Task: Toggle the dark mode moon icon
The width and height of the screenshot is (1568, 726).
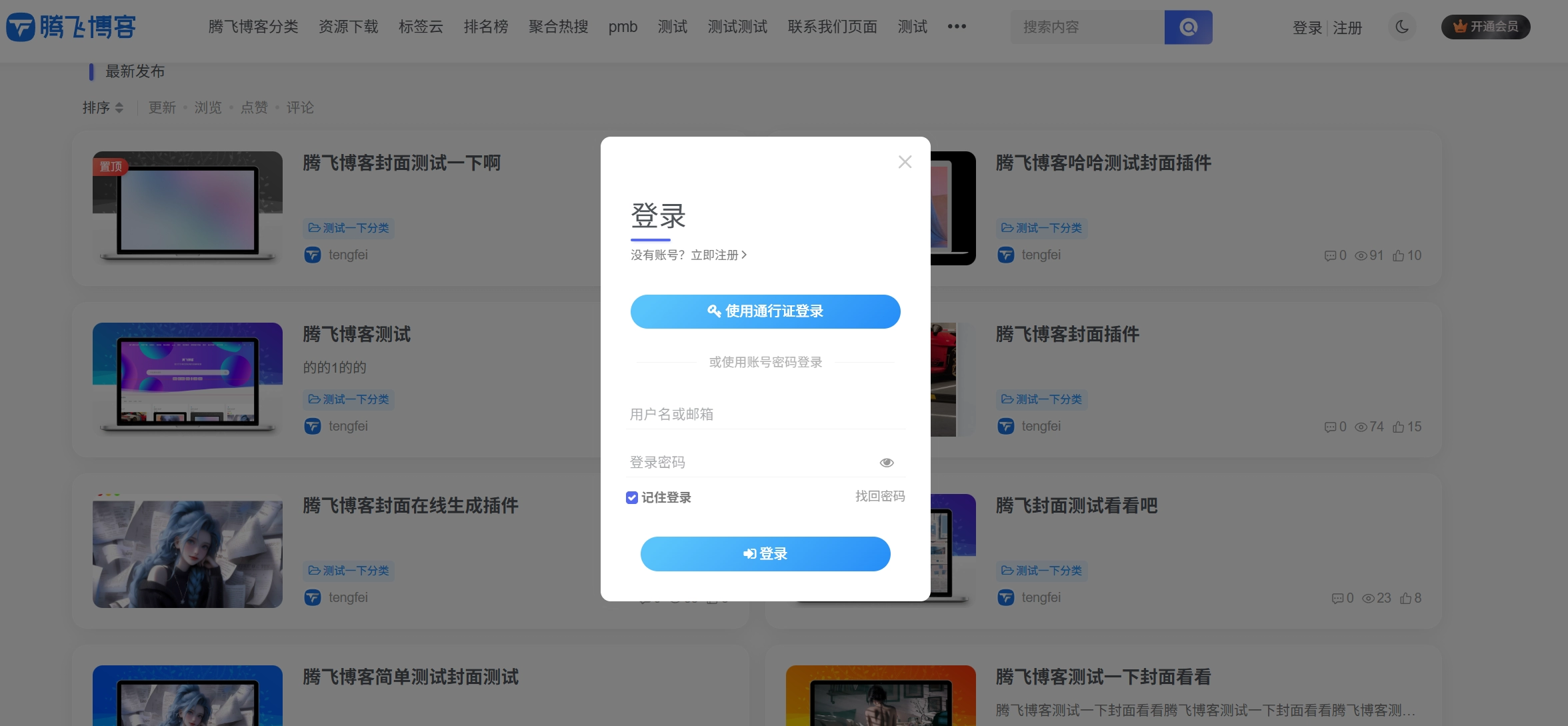Action: coord(1402,27)
